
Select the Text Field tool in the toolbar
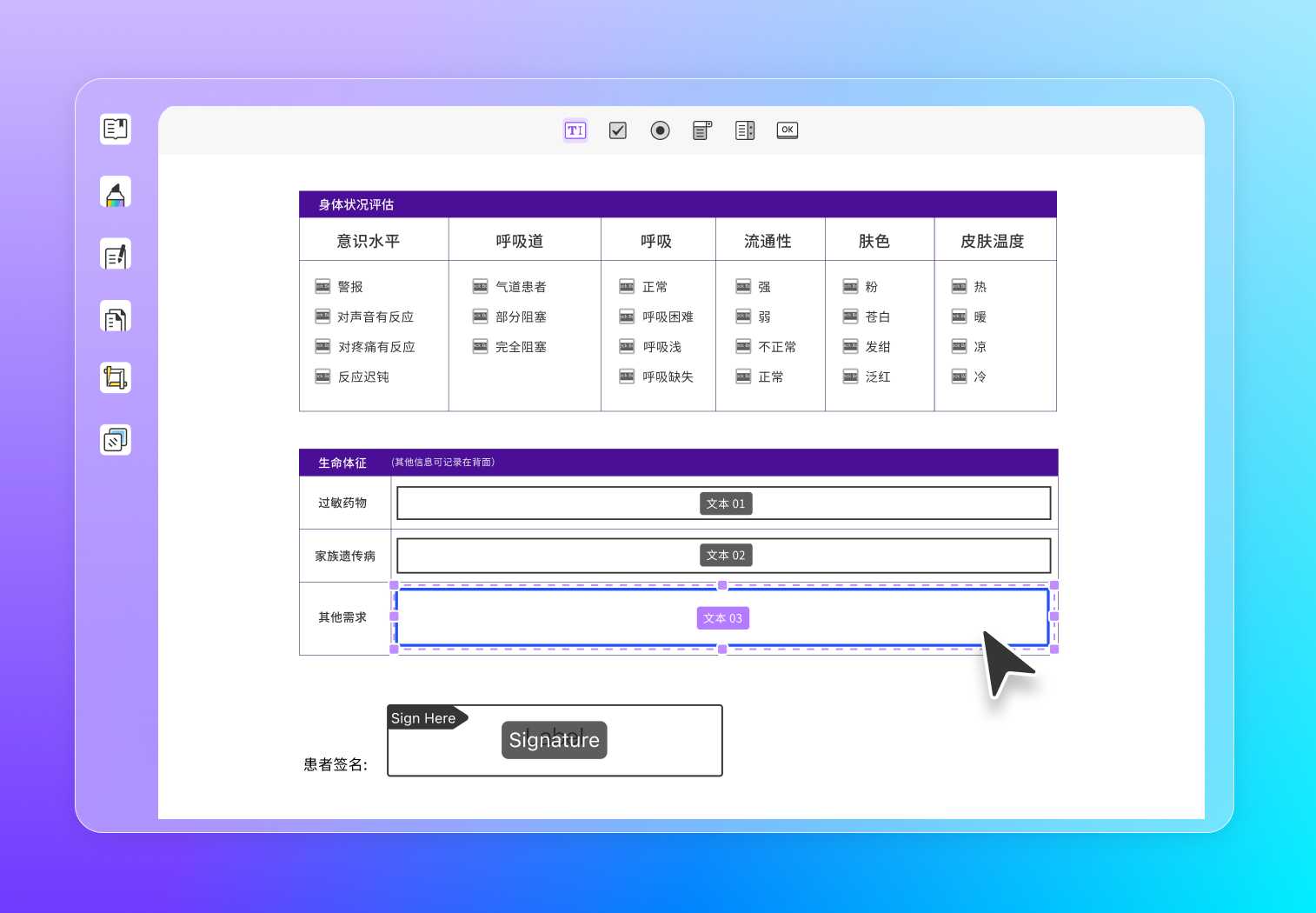coord(575,130)
